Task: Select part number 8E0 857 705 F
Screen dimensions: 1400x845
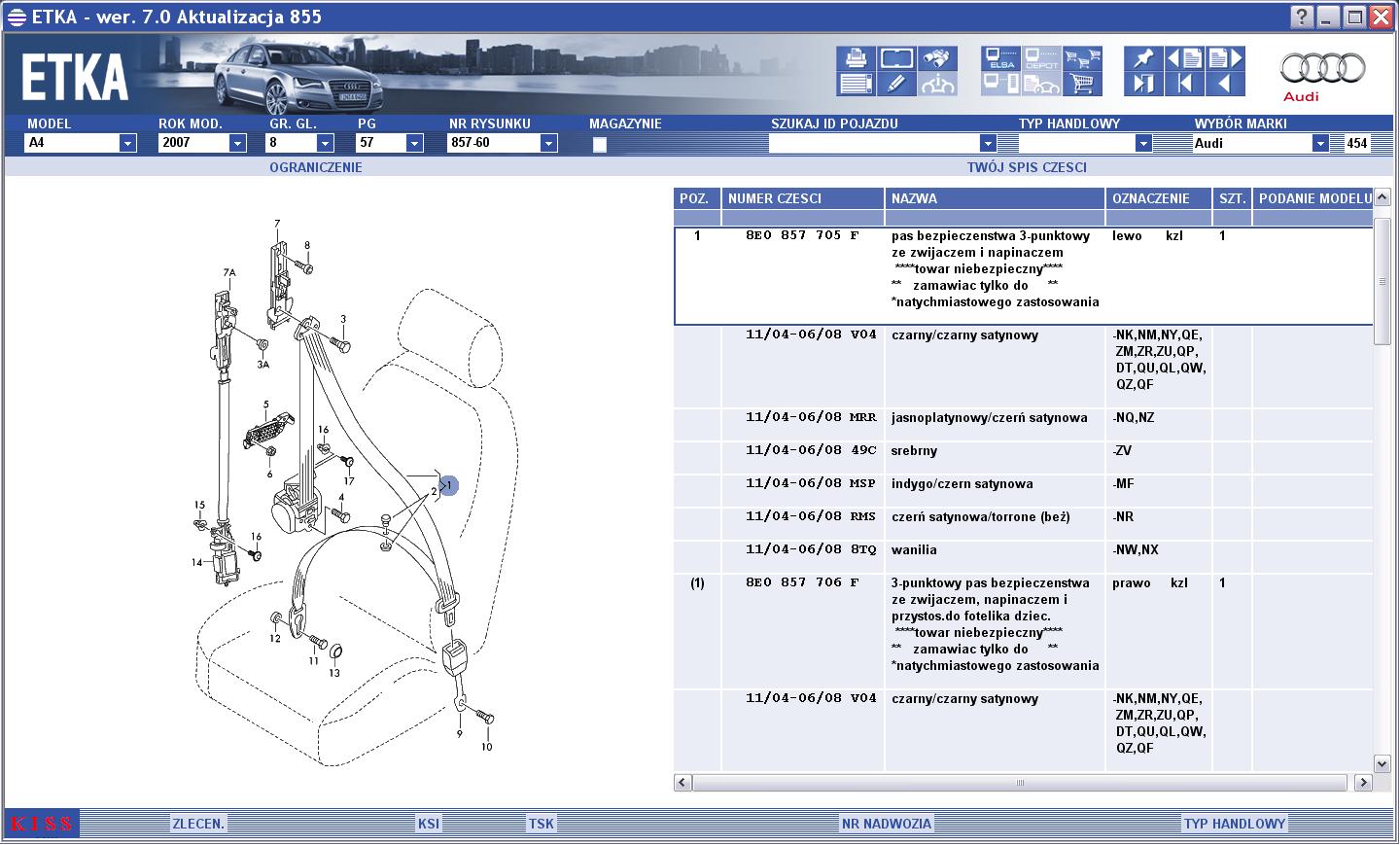Action: [x=802, y=235]
